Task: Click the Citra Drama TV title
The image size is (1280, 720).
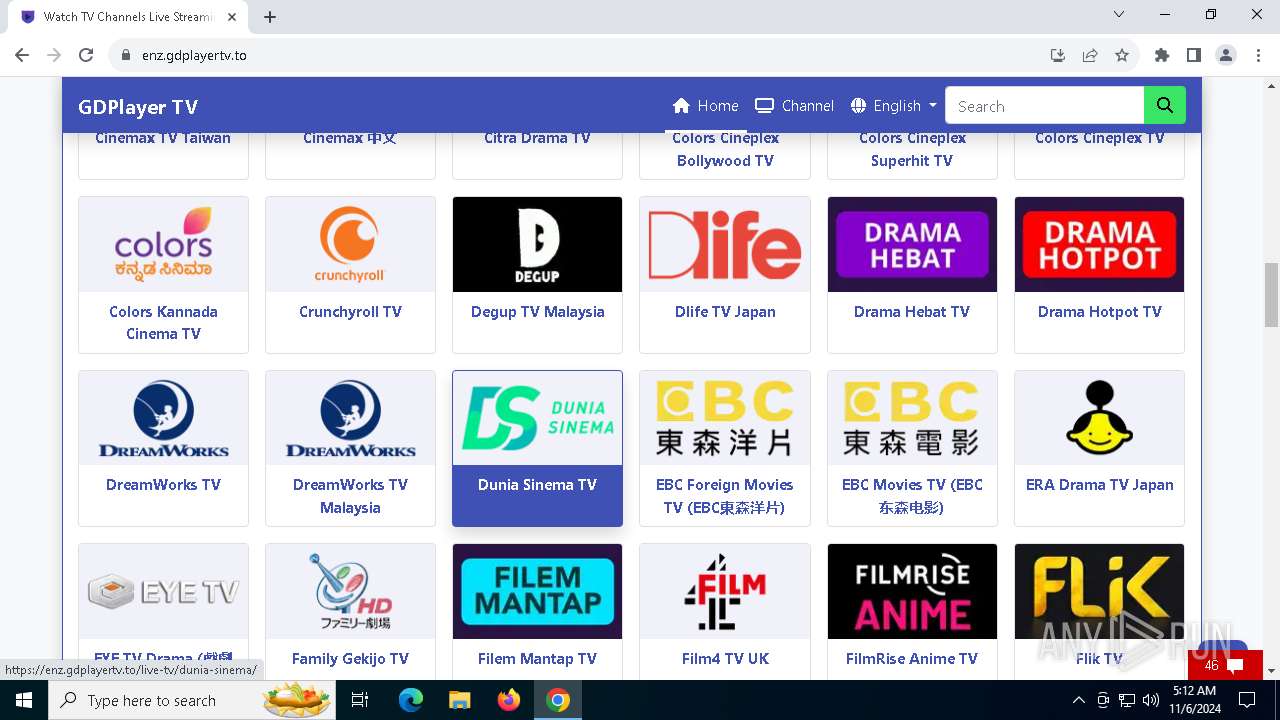Action: click(x=537, y=138)
